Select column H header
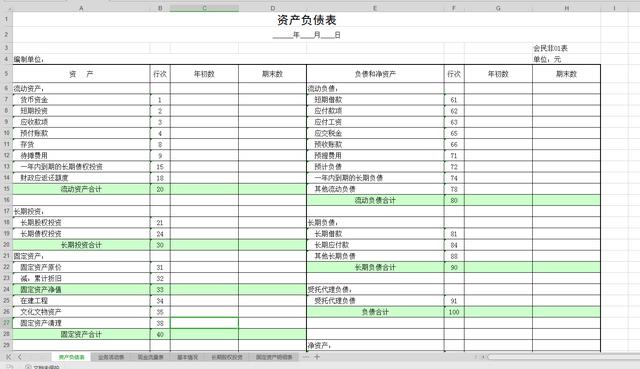 point(566,8)
